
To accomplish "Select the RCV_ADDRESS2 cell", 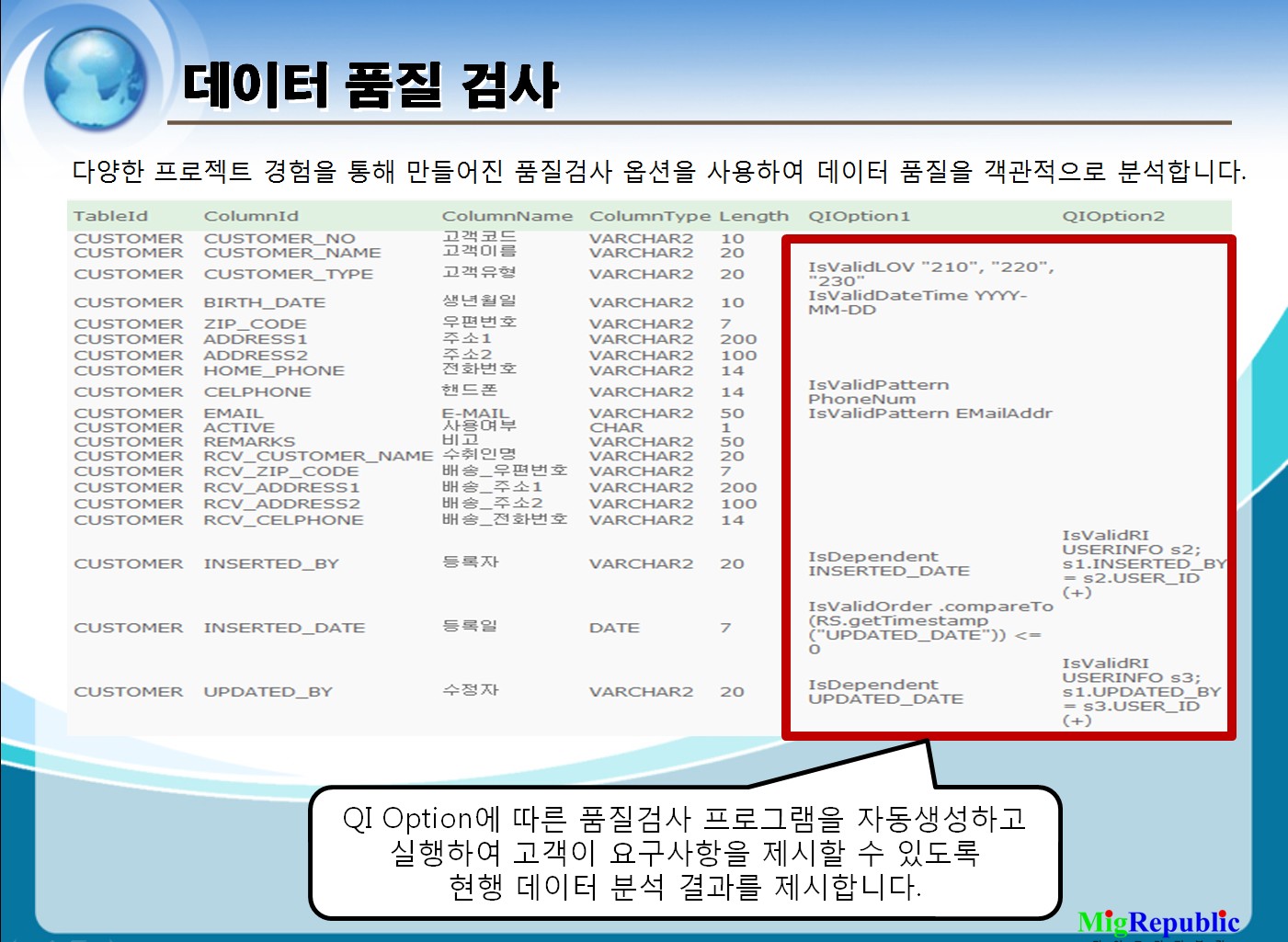I will (x=281, y=504).
